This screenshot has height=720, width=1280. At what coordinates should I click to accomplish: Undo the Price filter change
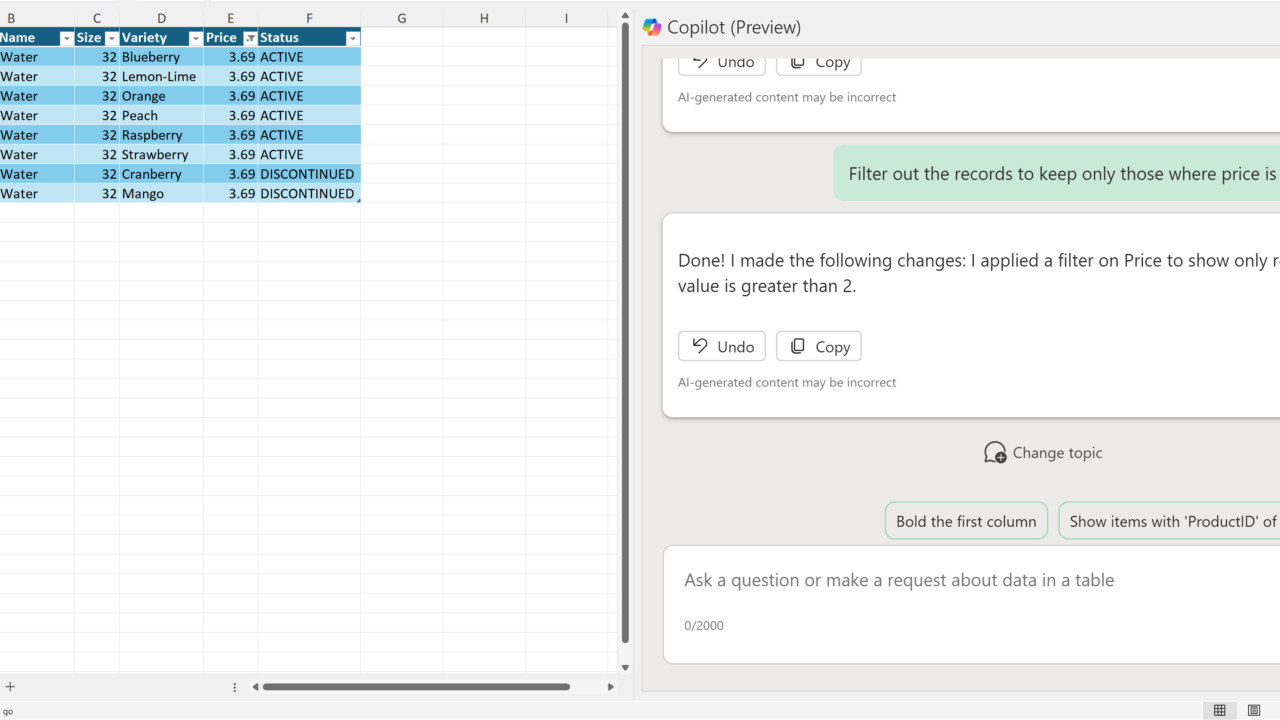722,346
